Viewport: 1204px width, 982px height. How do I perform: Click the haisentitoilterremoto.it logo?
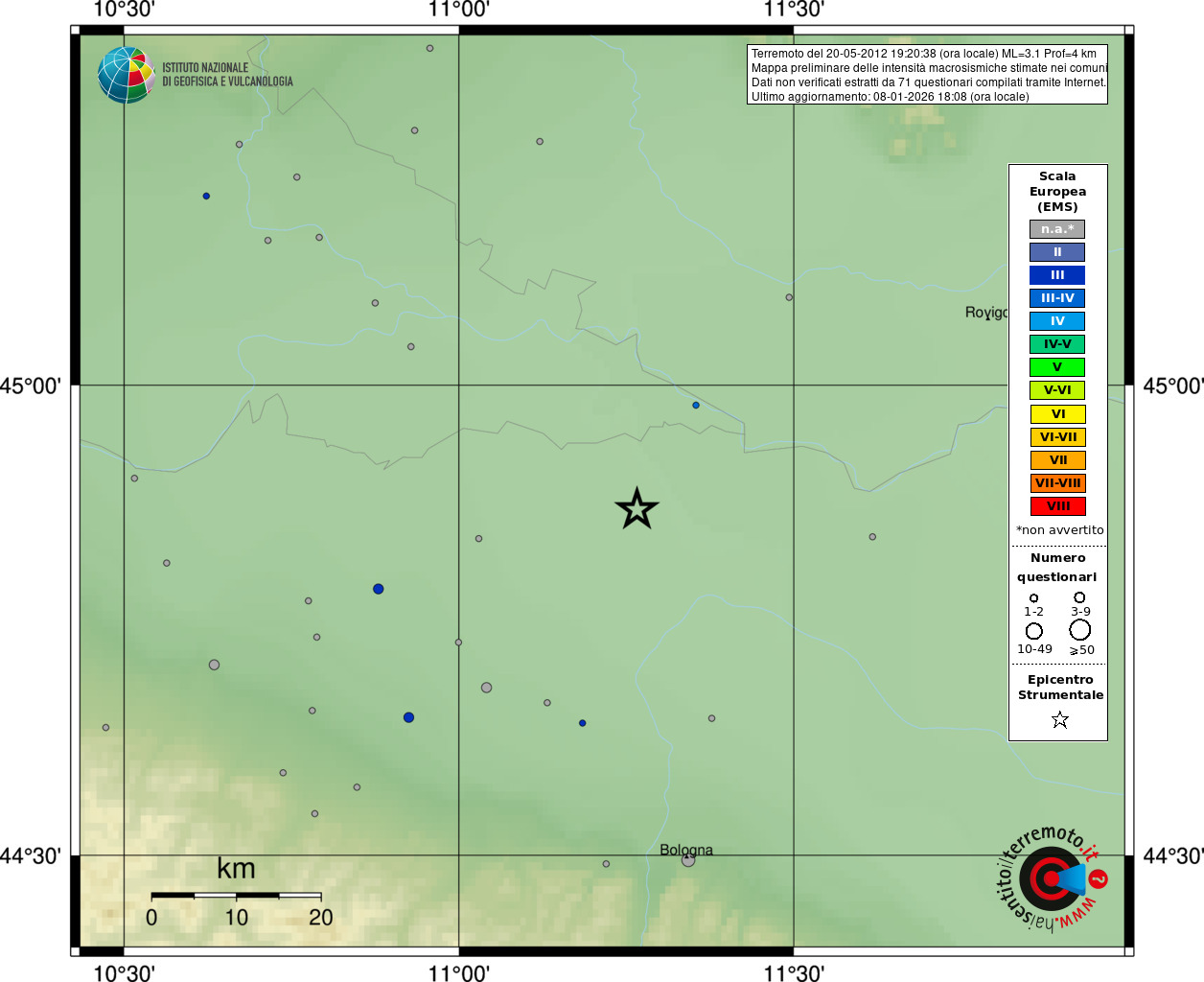(1052, 877)
